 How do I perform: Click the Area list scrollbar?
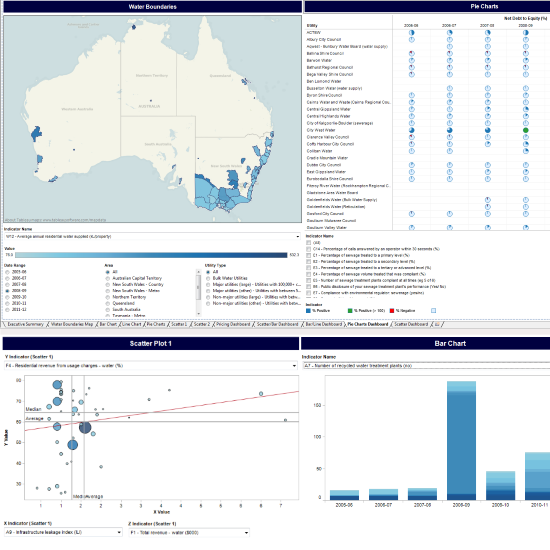click(199, 293)
